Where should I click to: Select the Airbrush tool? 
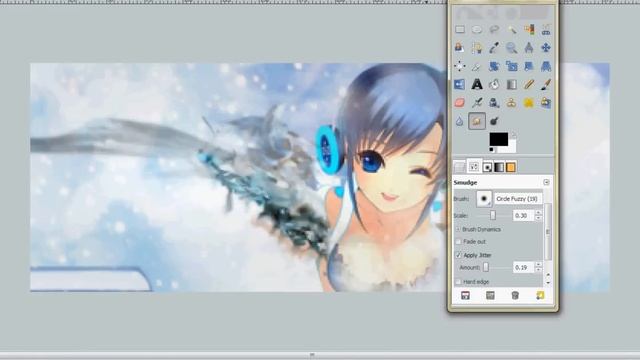477,102
